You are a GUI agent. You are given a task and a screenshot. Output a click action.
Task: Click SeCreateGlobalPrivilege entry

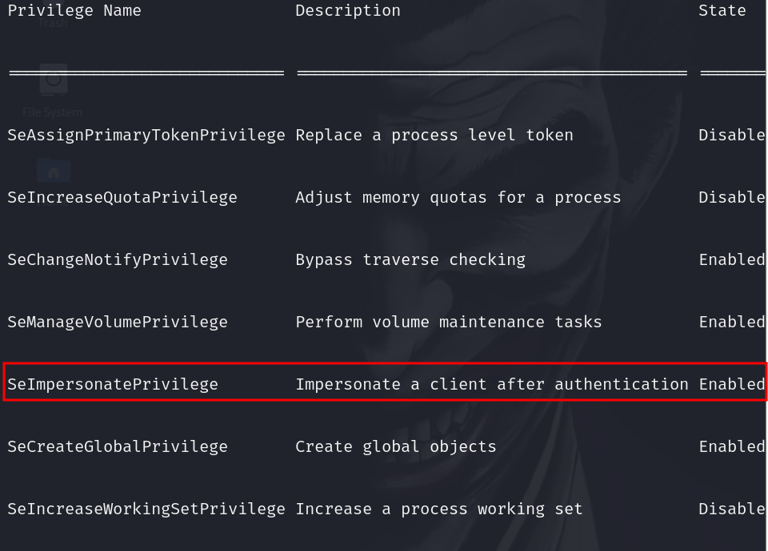tap(118, 447)
